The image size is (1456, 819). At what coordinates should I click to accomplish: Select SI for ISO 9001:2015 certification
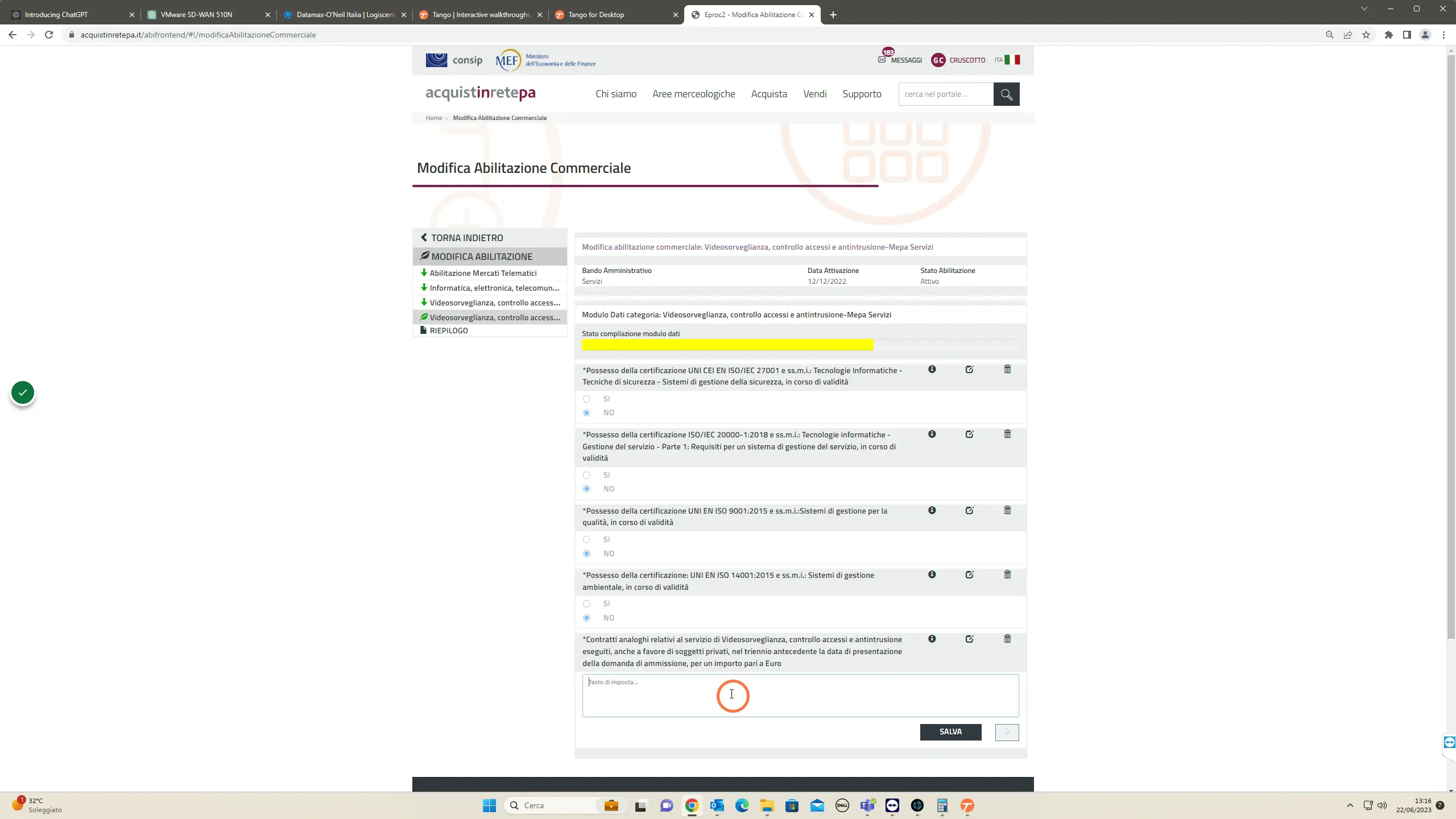[x=586, y=539]
